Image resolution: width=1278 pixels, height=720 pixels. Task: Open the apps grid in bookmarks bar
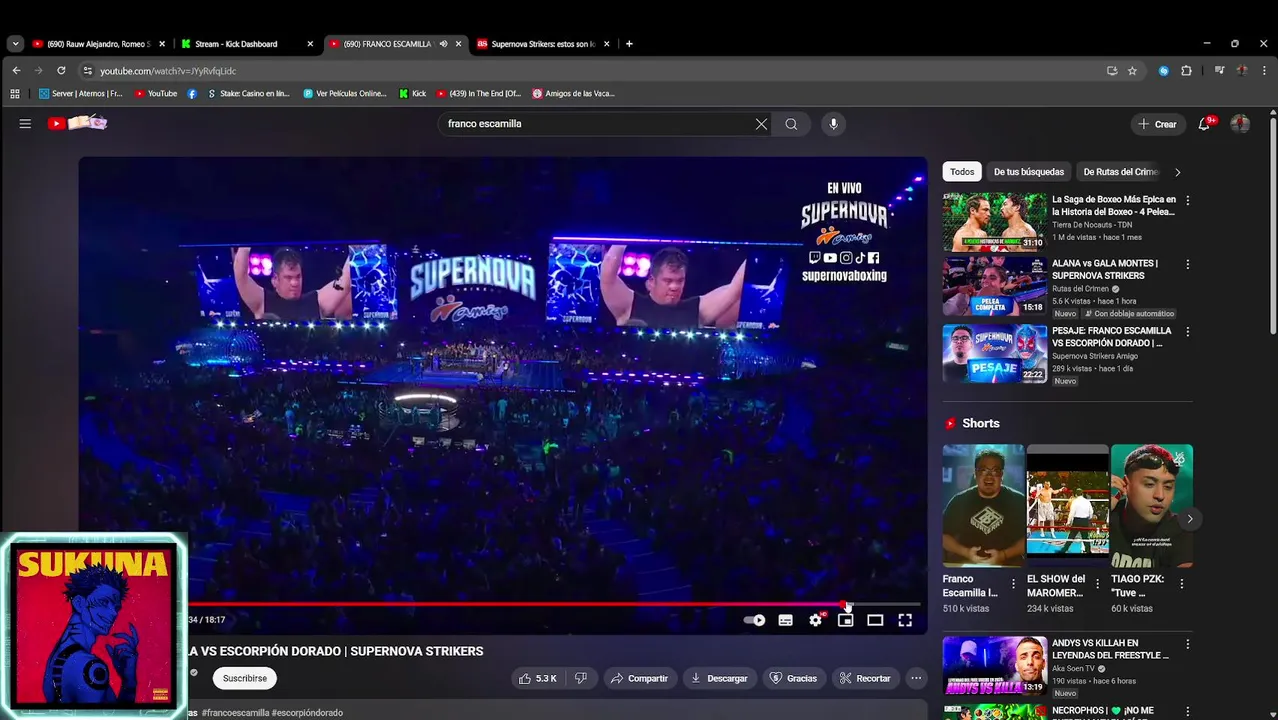point(15,94)
